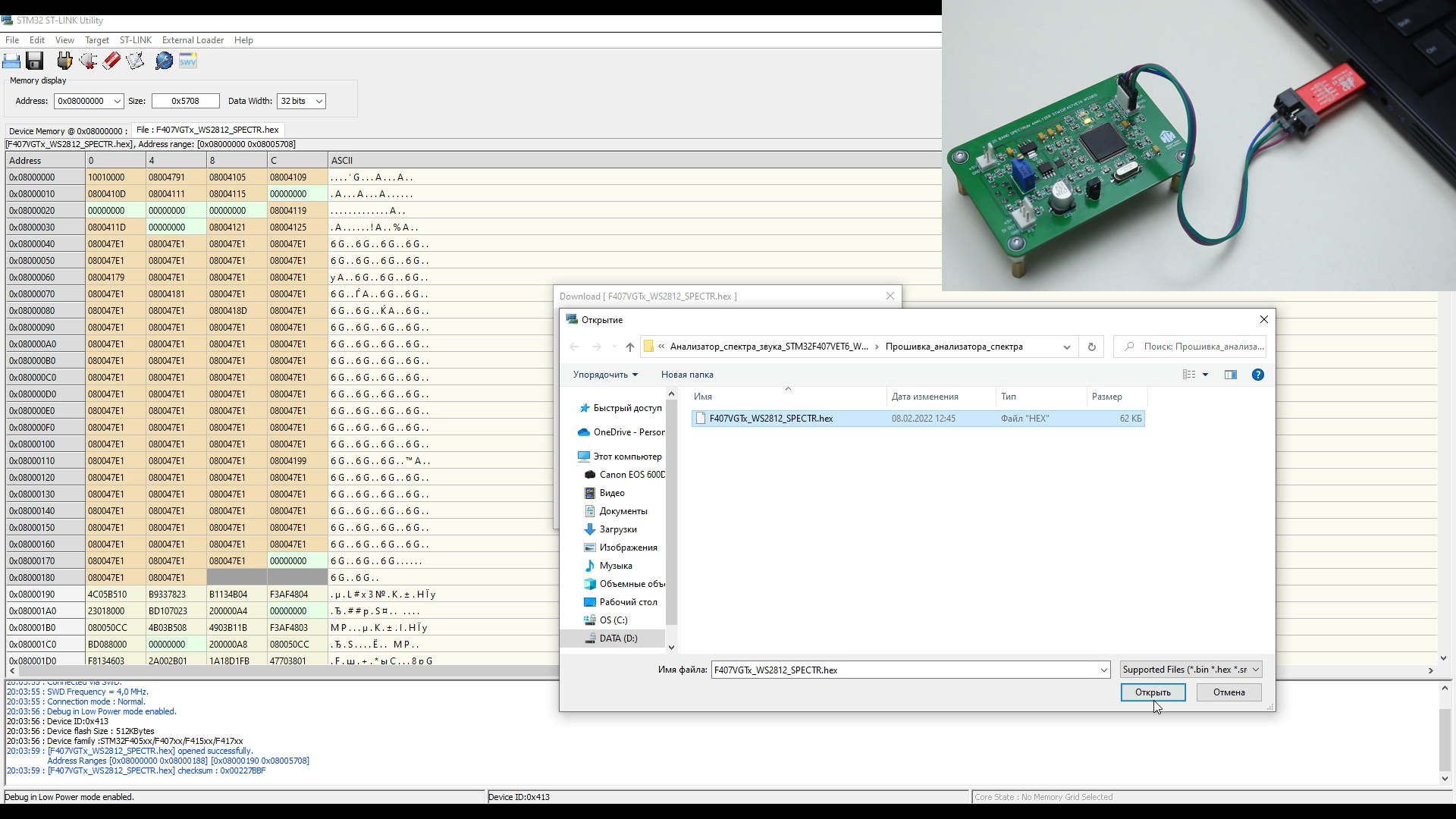Switch to the Device Memory tab
The height and width of the screenshot is (819, 1456).
coord(67,130)
